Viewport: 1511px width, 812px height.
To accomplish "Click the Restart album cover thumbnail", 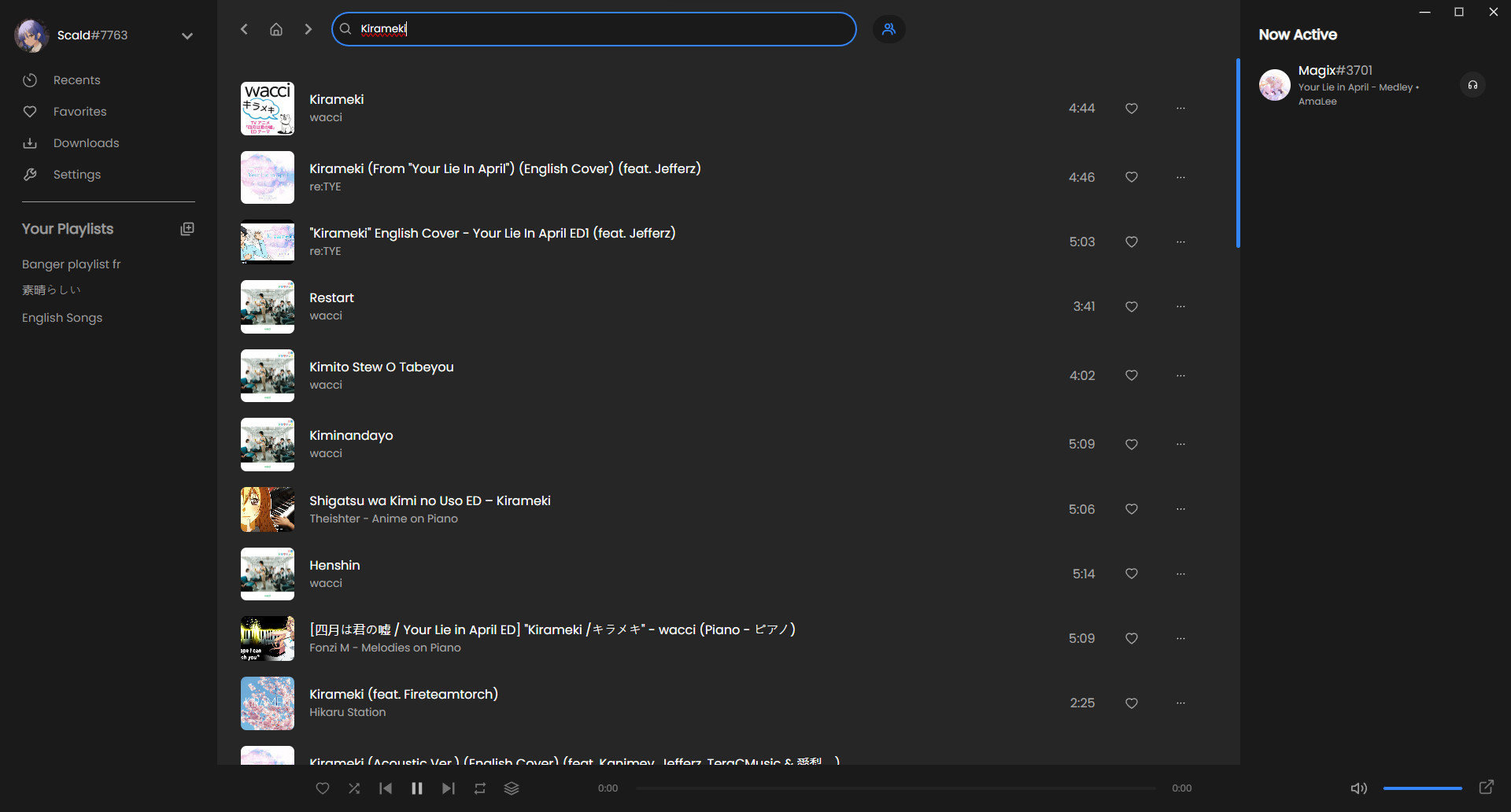I will click(268, 307).
